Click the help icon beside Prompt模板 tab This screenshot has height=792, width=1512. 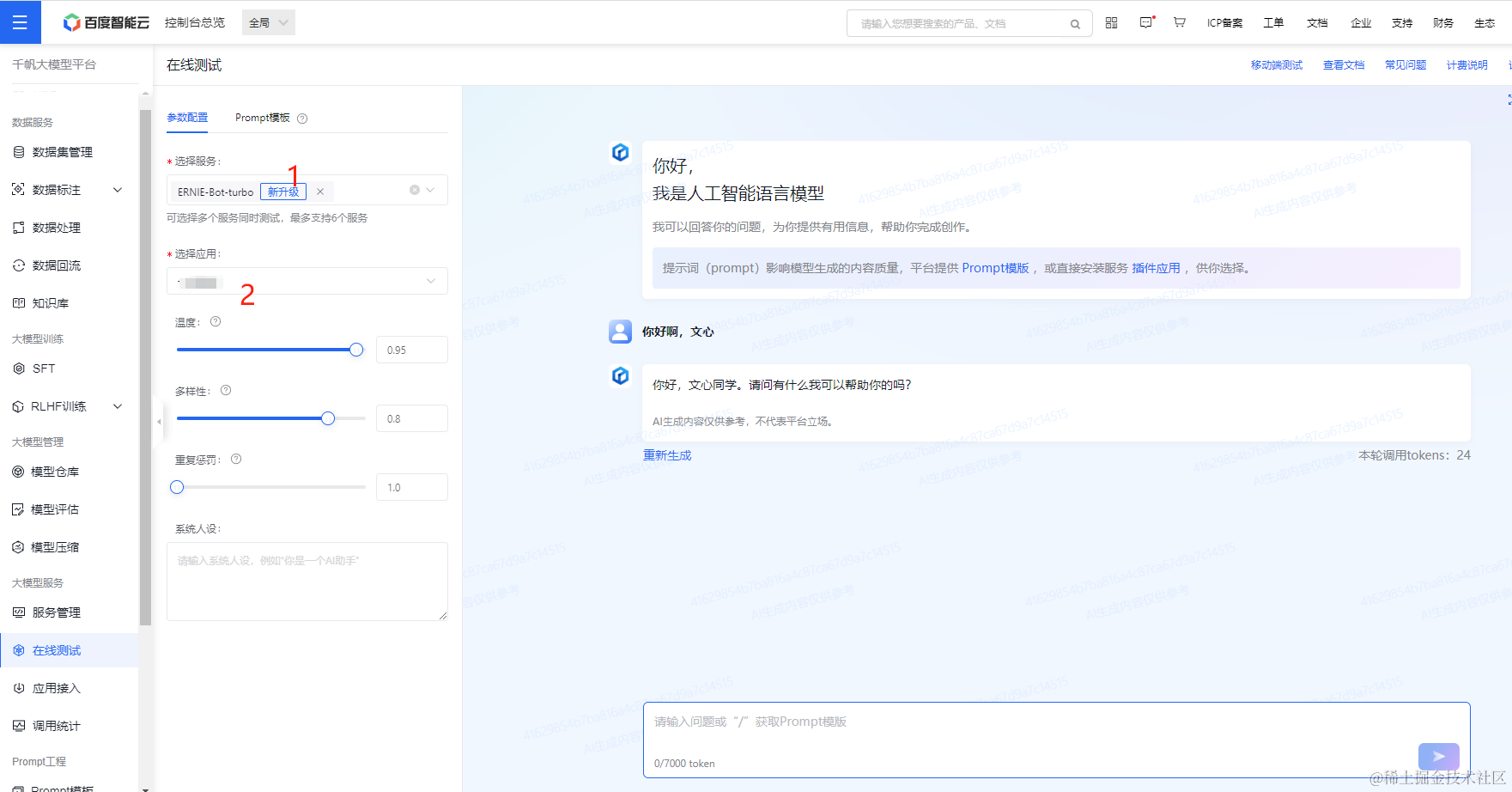302,119
